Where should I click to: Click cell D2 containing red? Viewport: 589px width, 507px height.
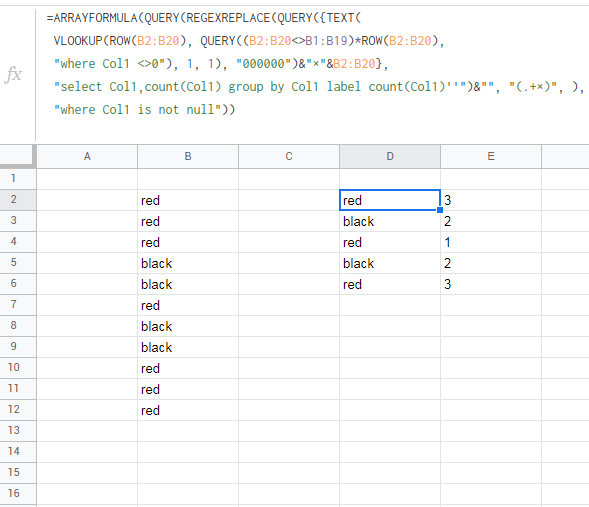(390, 200)
